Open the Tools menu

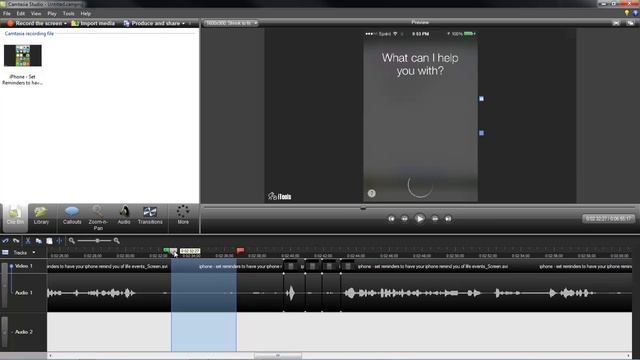coord(69,13)
